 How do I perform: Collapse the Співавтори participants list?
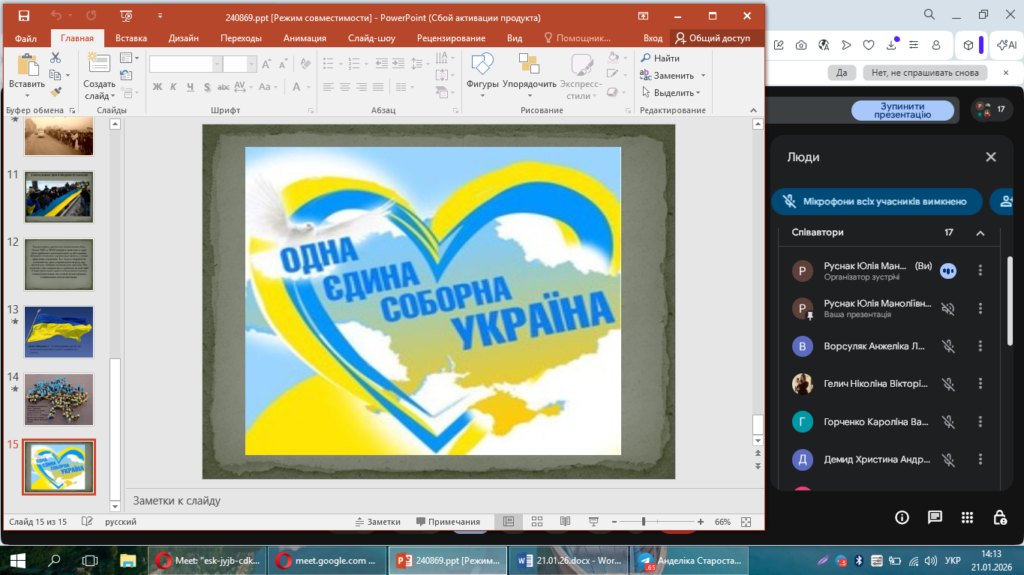point(980,233)
